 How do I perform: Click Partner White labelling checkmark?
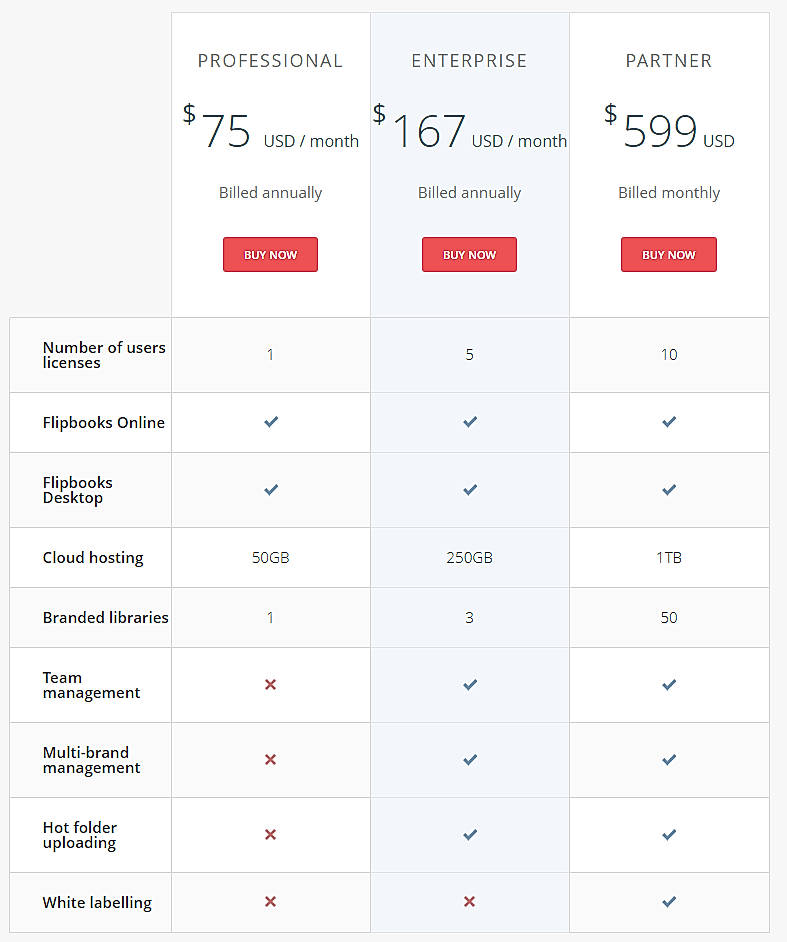[x=669, y=902]
